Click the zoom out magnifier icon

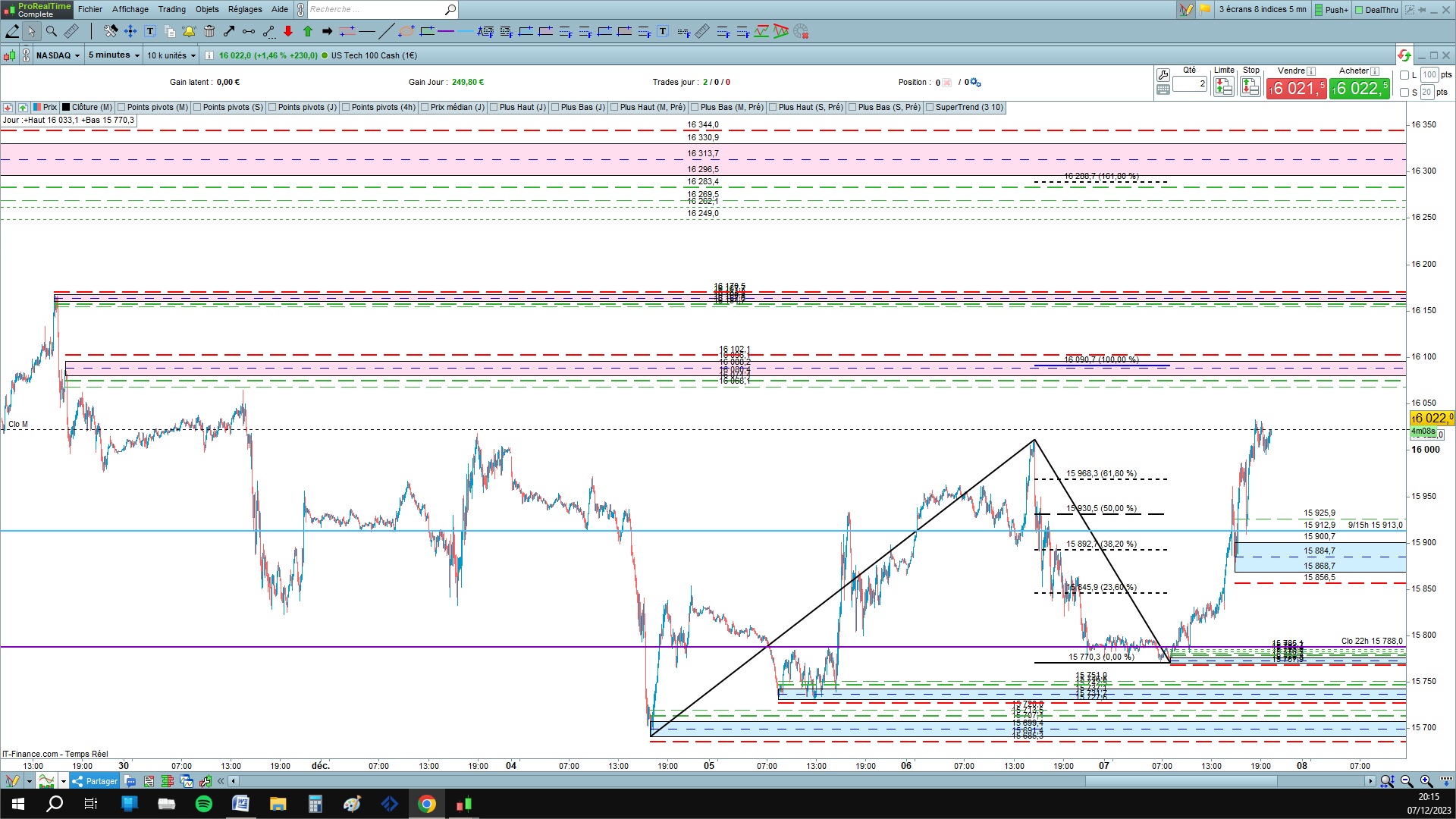tap(1406, 781)
